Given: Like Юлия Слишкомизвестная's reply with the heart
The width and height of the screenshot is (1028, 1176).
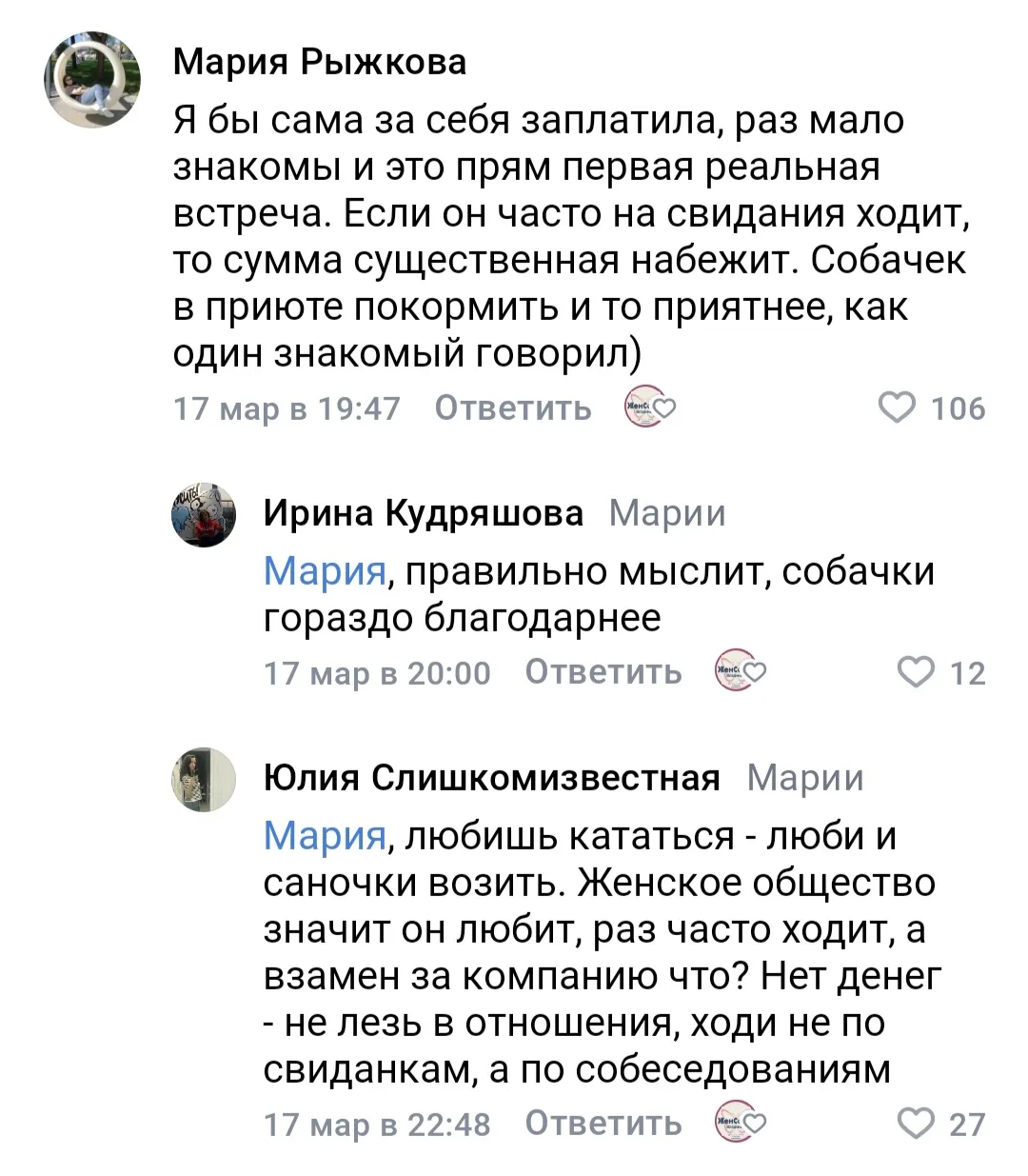Looking at the screenshot, I should click(918, 1125).
